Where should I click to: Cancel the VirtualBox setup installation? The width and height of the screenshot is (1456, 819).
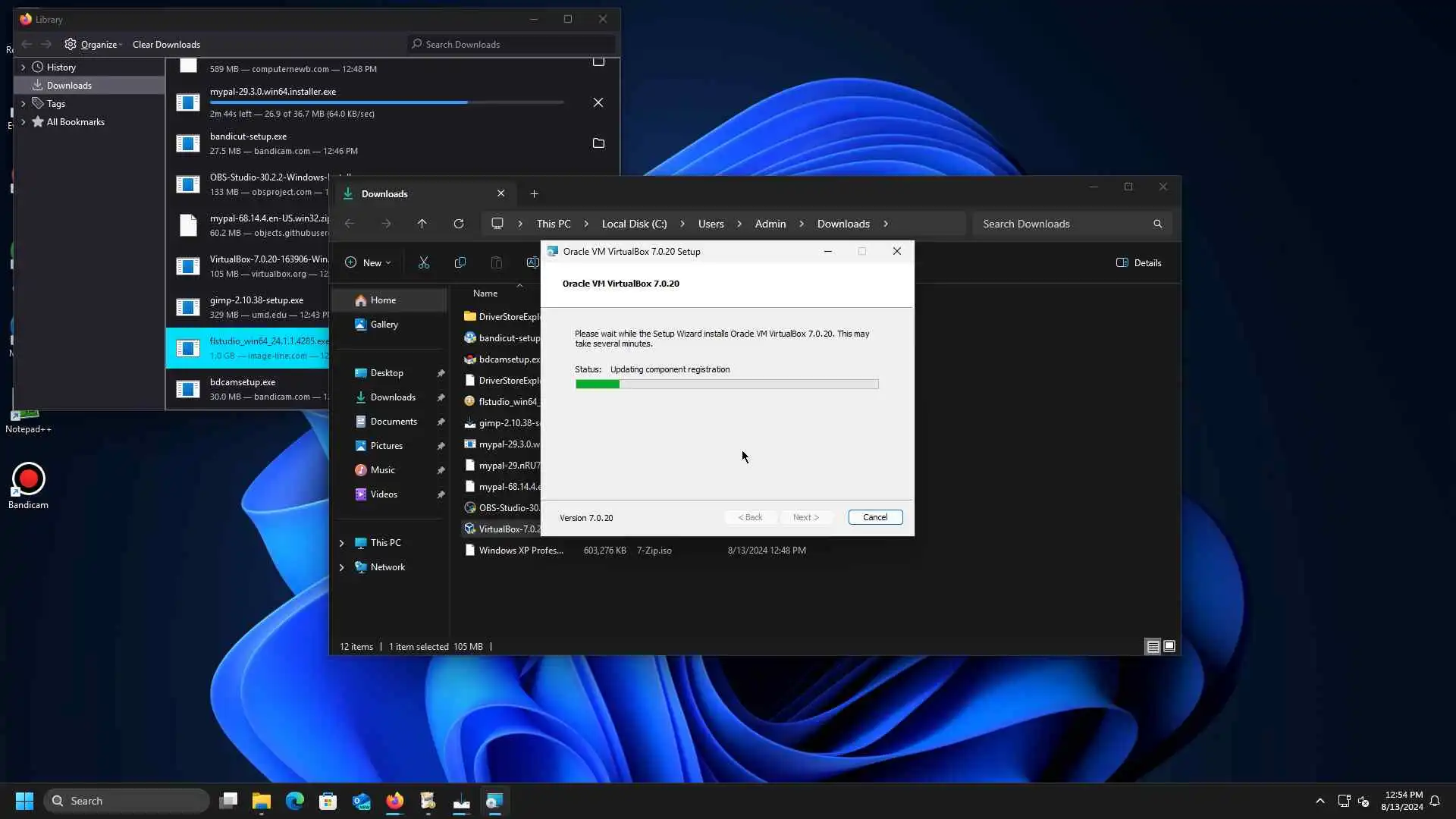pyautogui.click(x=875, y=517)
